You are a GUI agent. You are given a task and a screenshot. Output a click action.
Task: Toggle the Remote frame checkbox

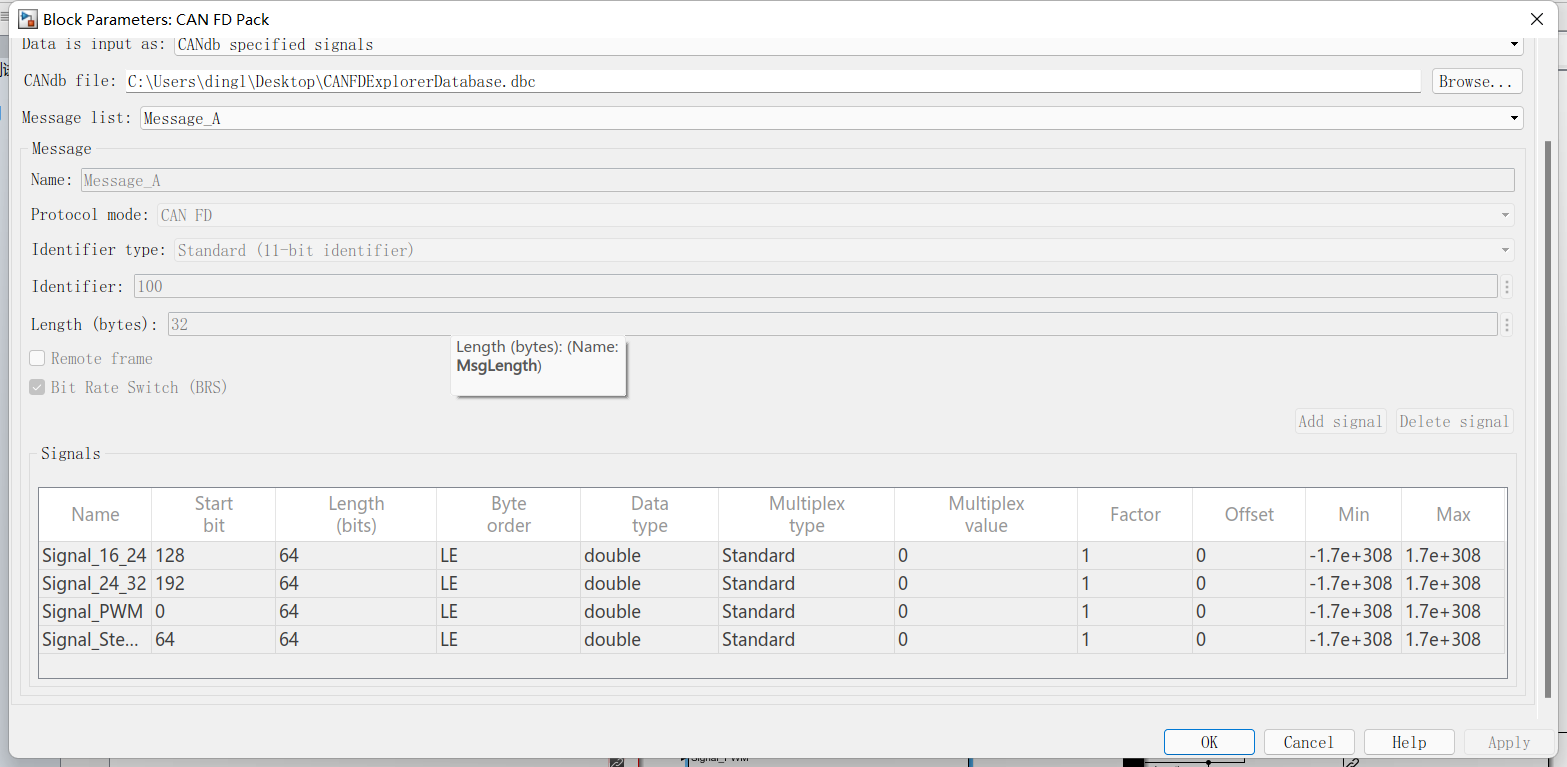coord(36,357)
